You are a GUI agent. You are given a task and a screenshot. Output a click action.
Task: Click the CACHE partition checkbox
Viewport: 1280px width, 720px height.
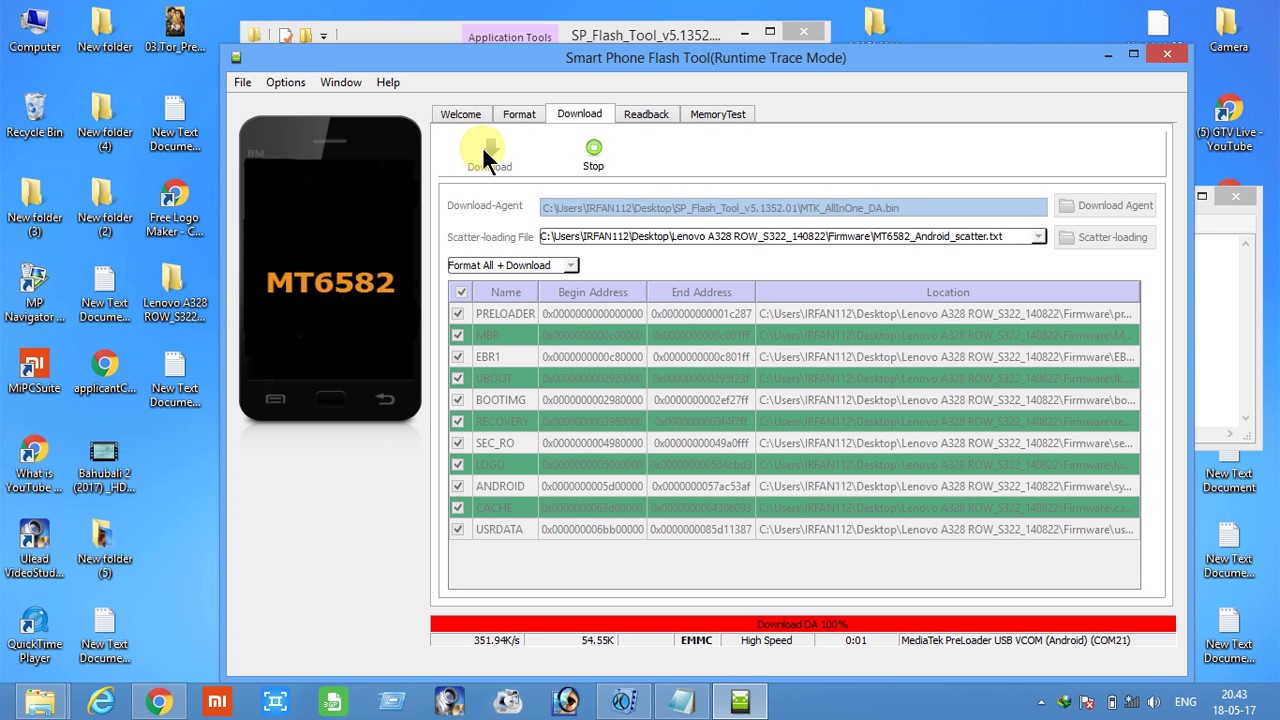click(458, 508)
